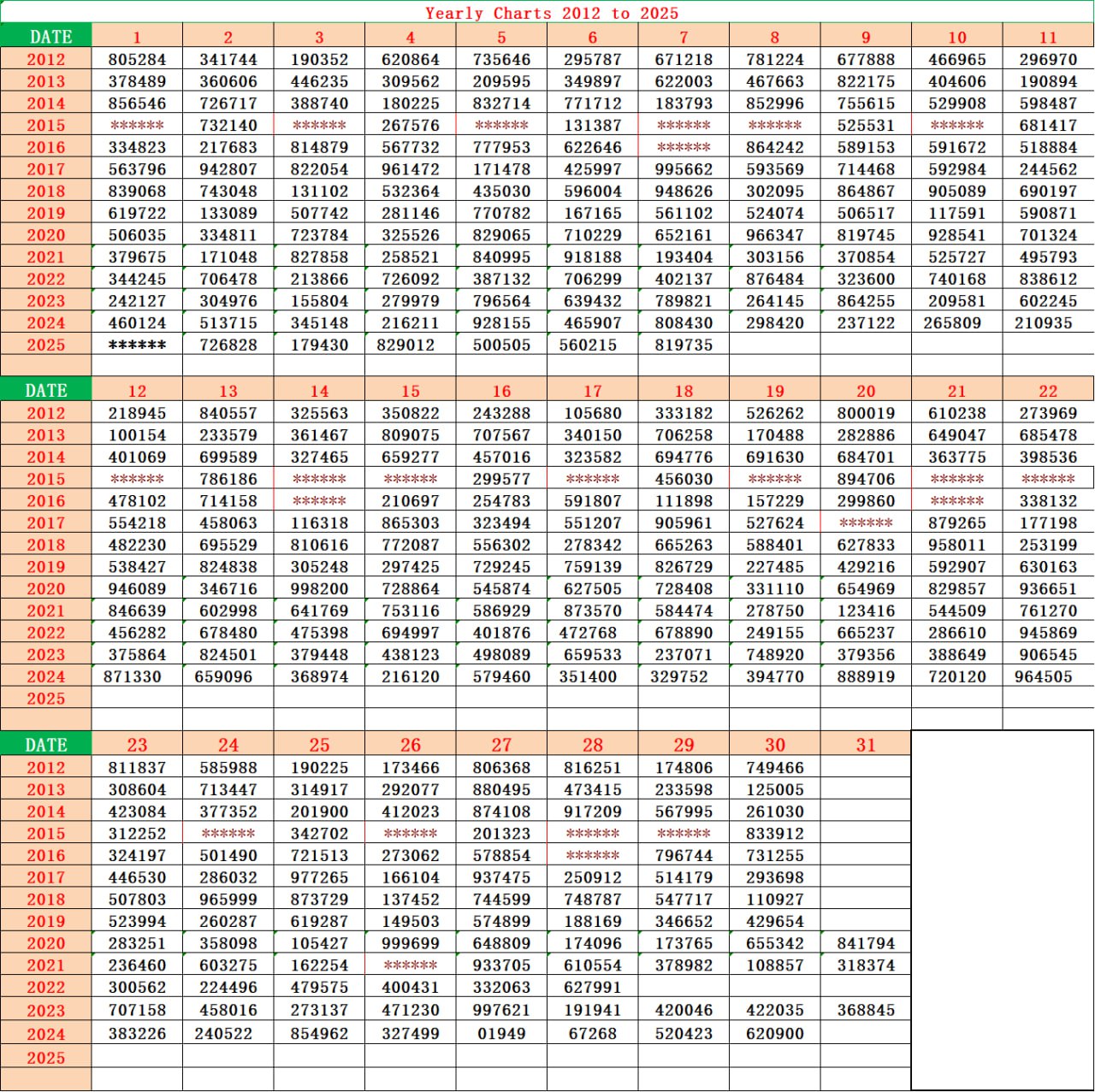The height and width of the screenshot is (1092, 1095).
Task: Click column header "22"
Action: (x=1048, y=390)
